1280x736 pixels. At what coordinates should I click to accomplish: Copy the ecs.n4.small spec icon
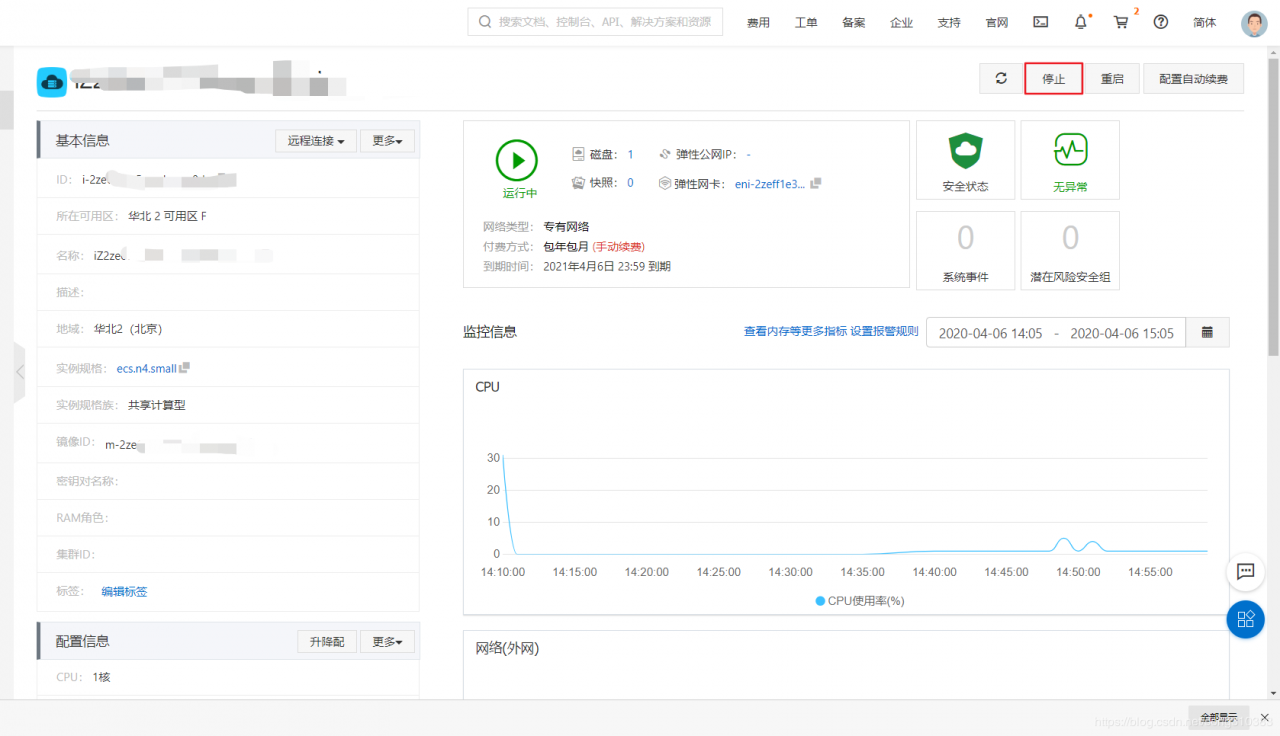184,368
